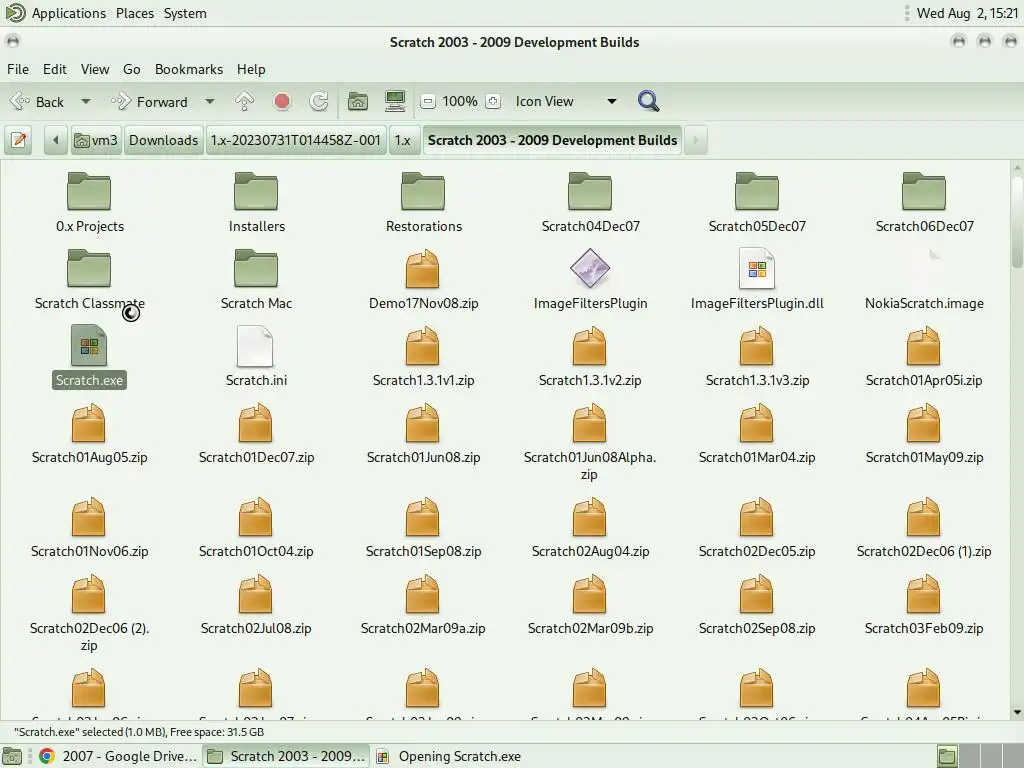Open Back history dropdown arrow
Screen dimensions: 1024x768
tap(86, 101)
